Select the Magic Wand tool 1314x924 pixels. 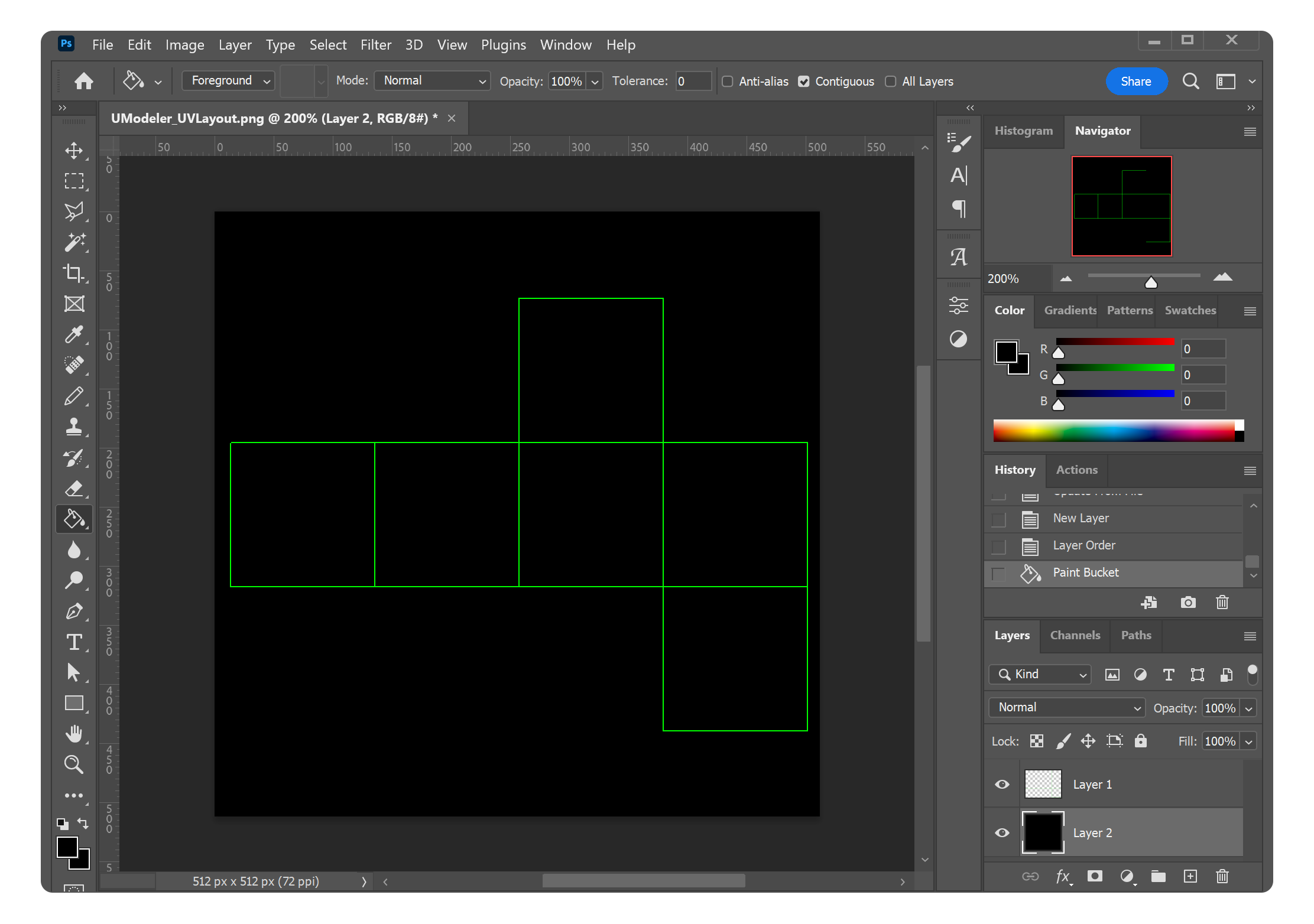(x=74, y=242)
